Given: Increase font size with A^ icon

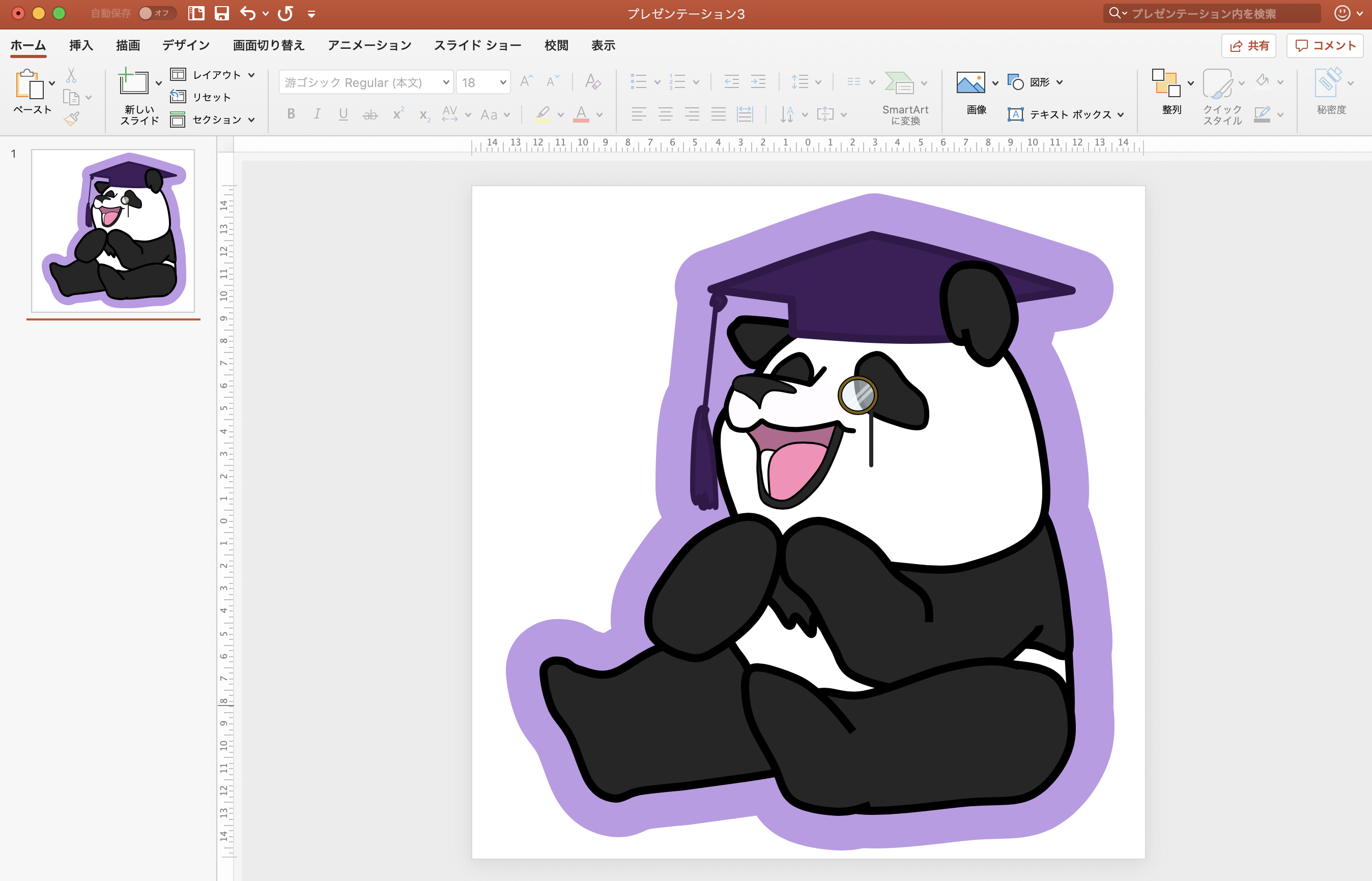Looking at the screenshot, I should coord(526,81).
